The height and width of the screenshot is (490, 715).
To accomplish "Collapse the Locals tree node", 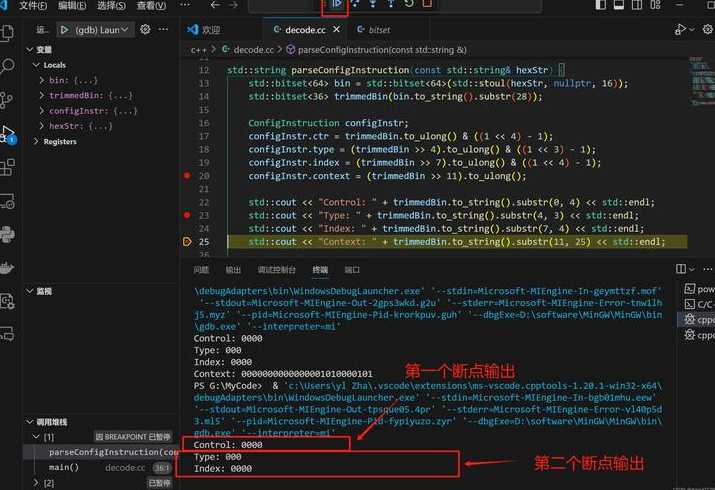I will (x=36, y=65).
